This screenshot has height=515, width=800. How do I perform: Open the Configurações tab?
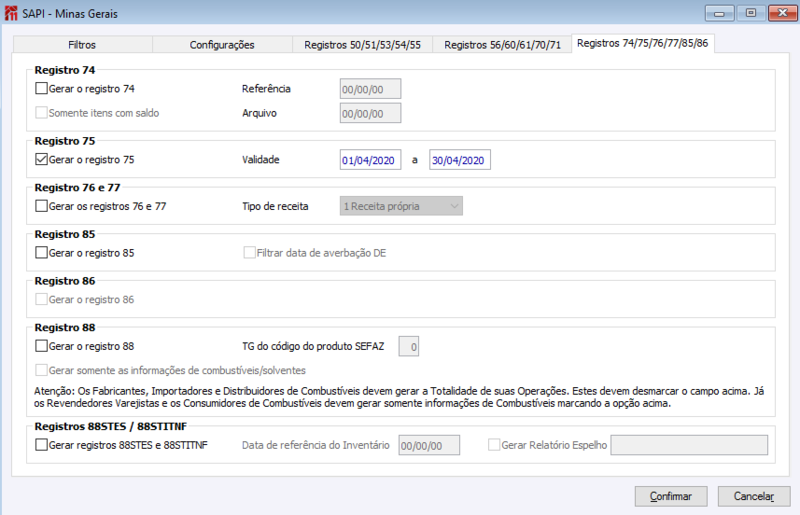[222, 45]
